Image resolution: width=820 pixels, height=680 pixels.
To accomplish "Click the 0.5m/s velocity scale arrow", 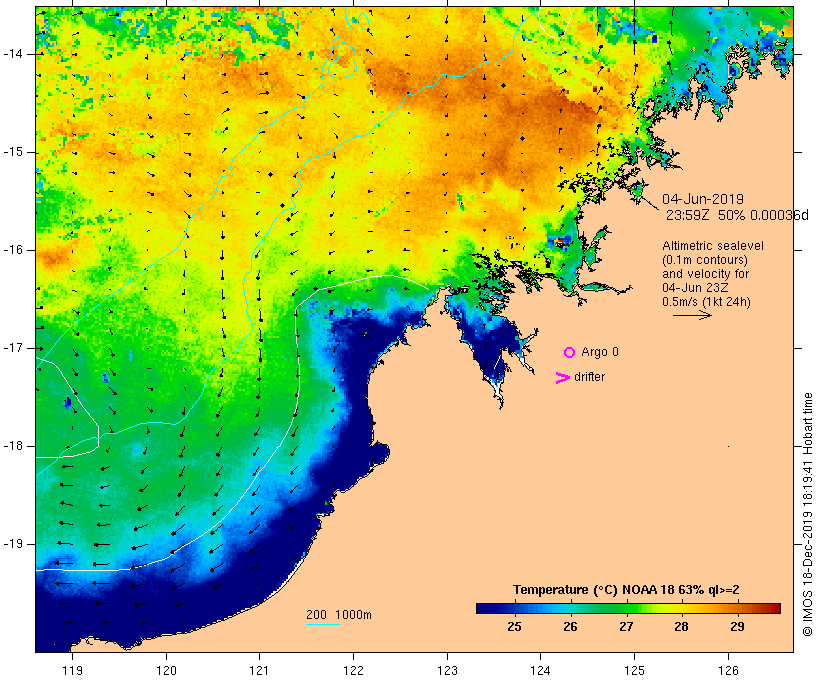I will (x=692, y=315).
